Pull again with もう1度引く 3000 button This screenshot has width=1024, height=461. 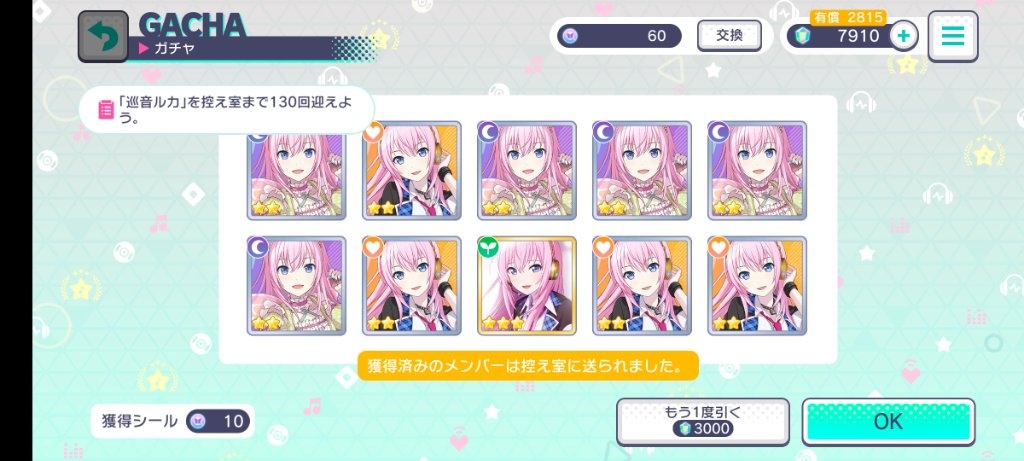pos(703,422)
